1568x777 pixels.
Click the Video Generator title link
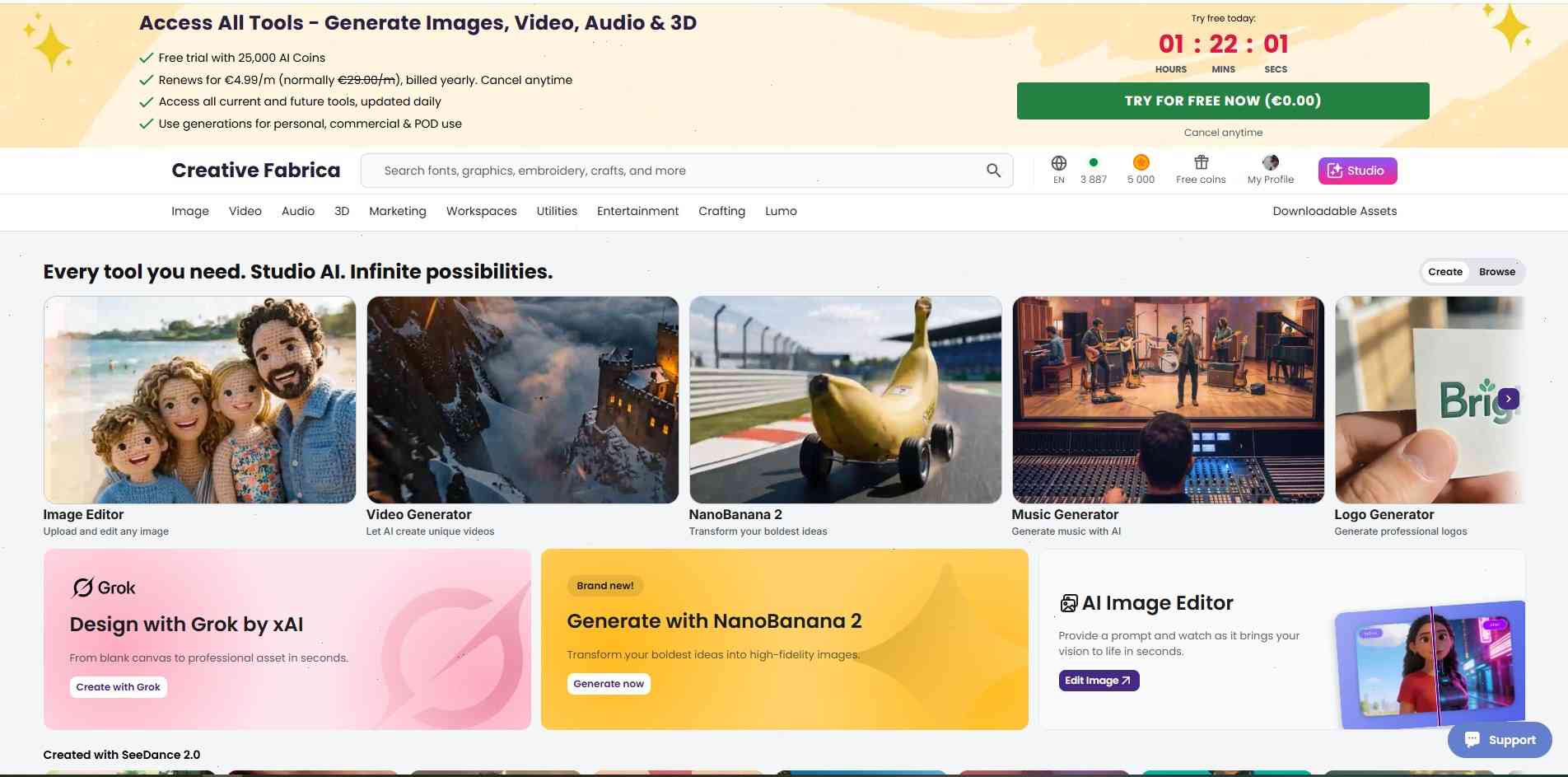(x=418, y=514)
